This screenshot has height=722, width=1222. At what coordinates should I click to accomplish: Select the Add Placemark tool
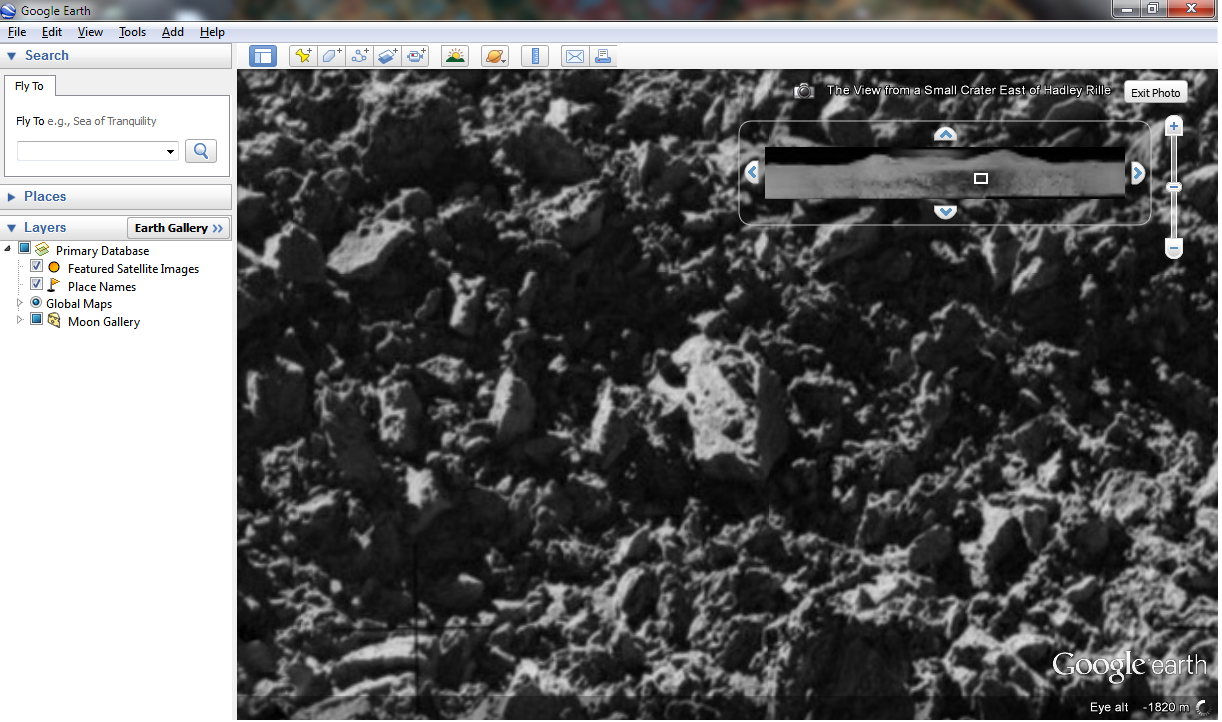tap(302, 56)
